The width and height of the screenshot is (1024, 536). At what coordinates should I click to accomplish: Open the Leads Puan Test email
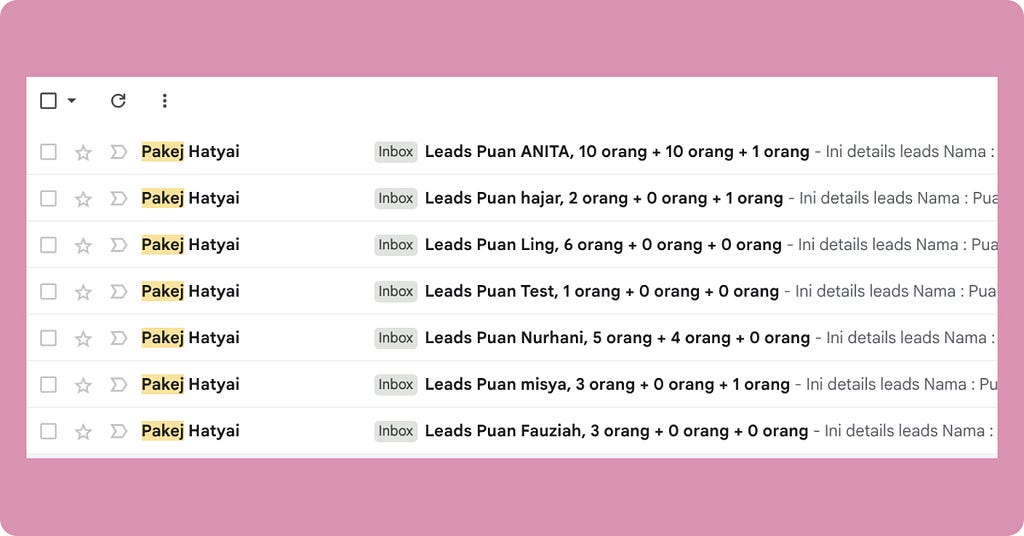(x=601, y=291)
